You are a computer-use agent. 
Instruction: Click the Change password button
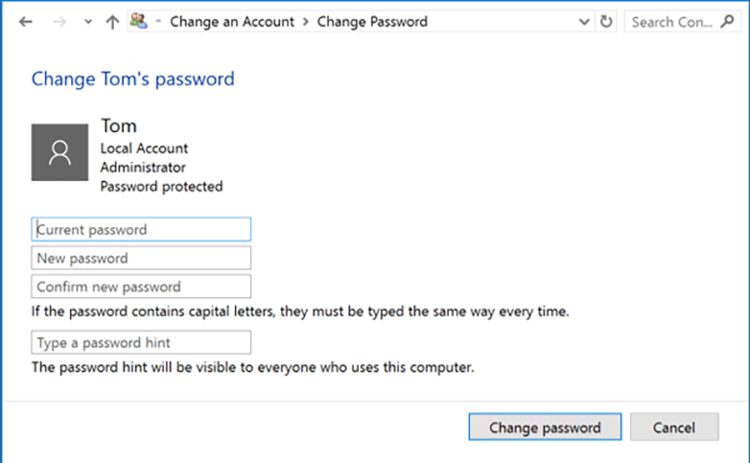[545, 427]
